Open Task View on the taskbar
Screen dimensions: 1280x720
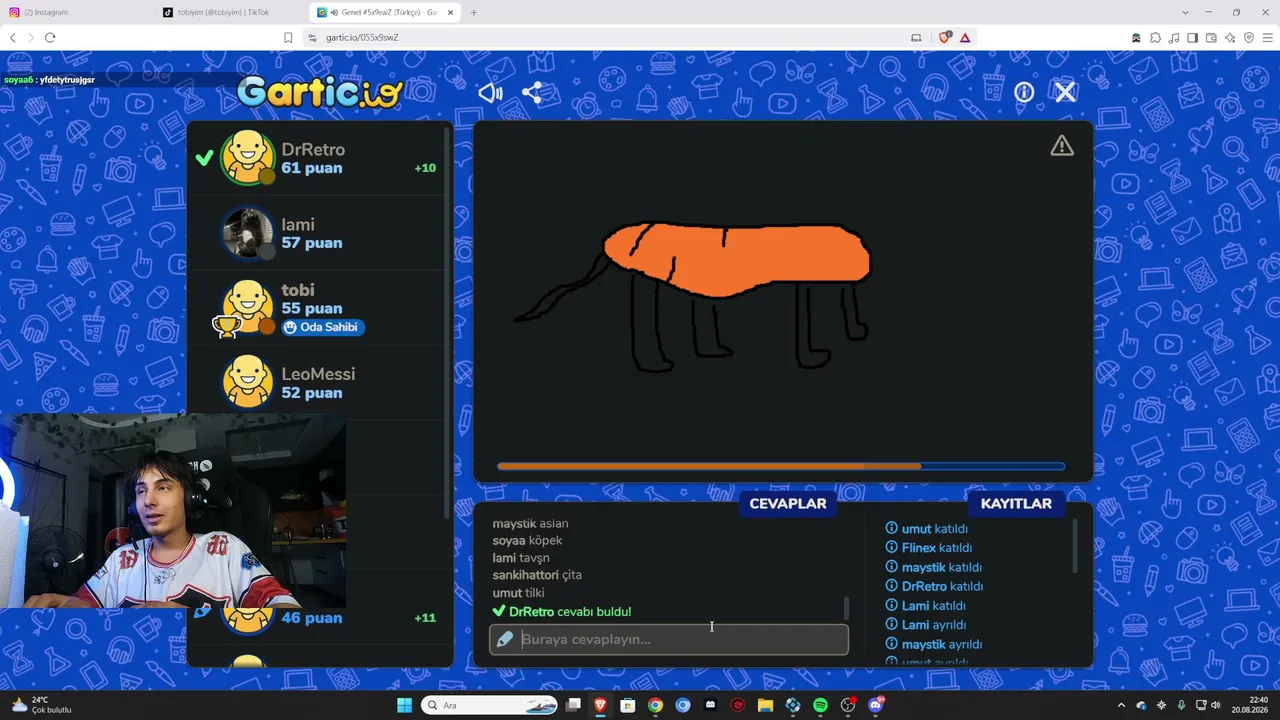(573, 705)
